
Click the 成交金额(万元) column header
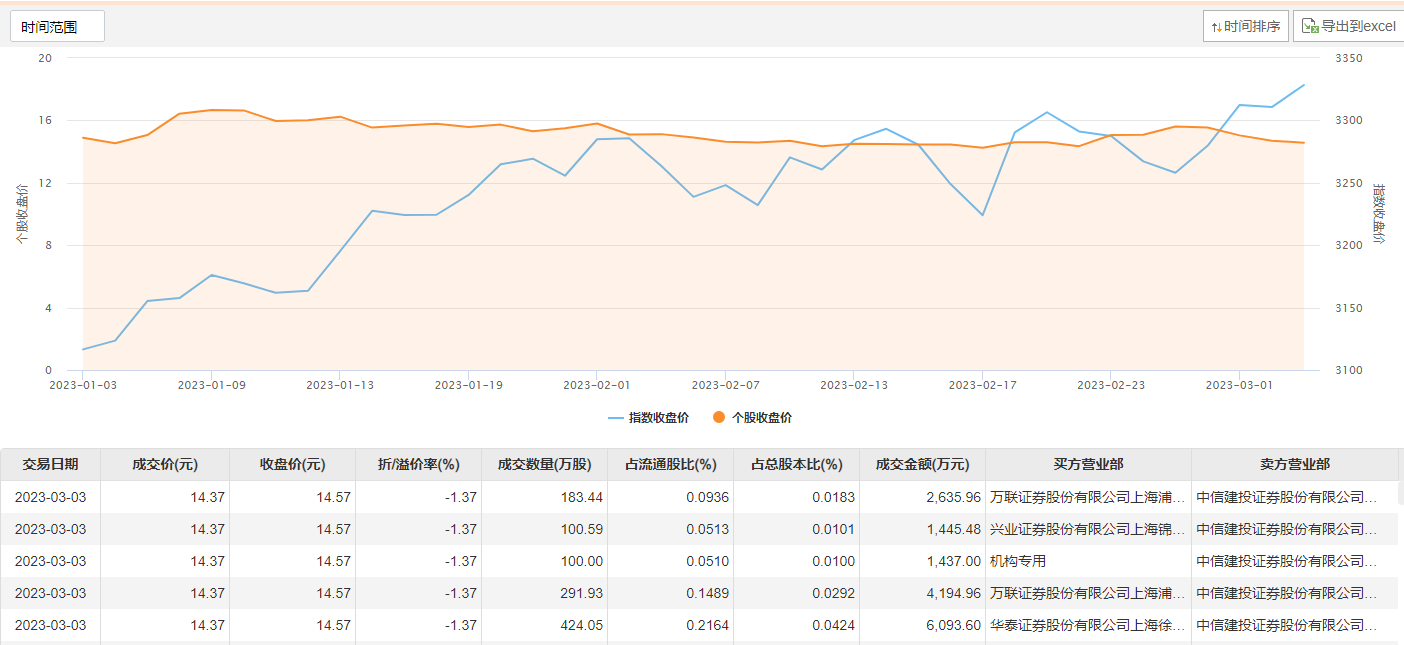pyautogui.click(x=922, y=464)
